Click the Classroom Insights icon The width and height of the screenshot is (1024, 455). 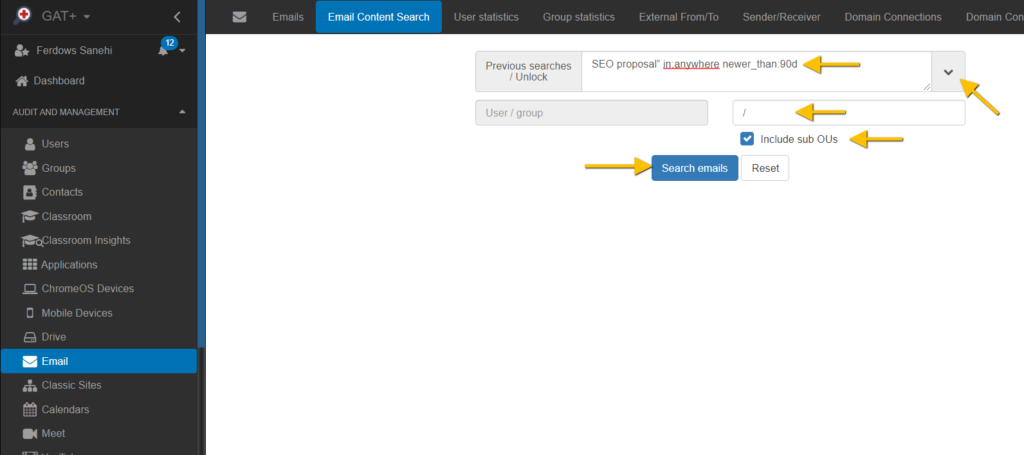tap(31, 241)
